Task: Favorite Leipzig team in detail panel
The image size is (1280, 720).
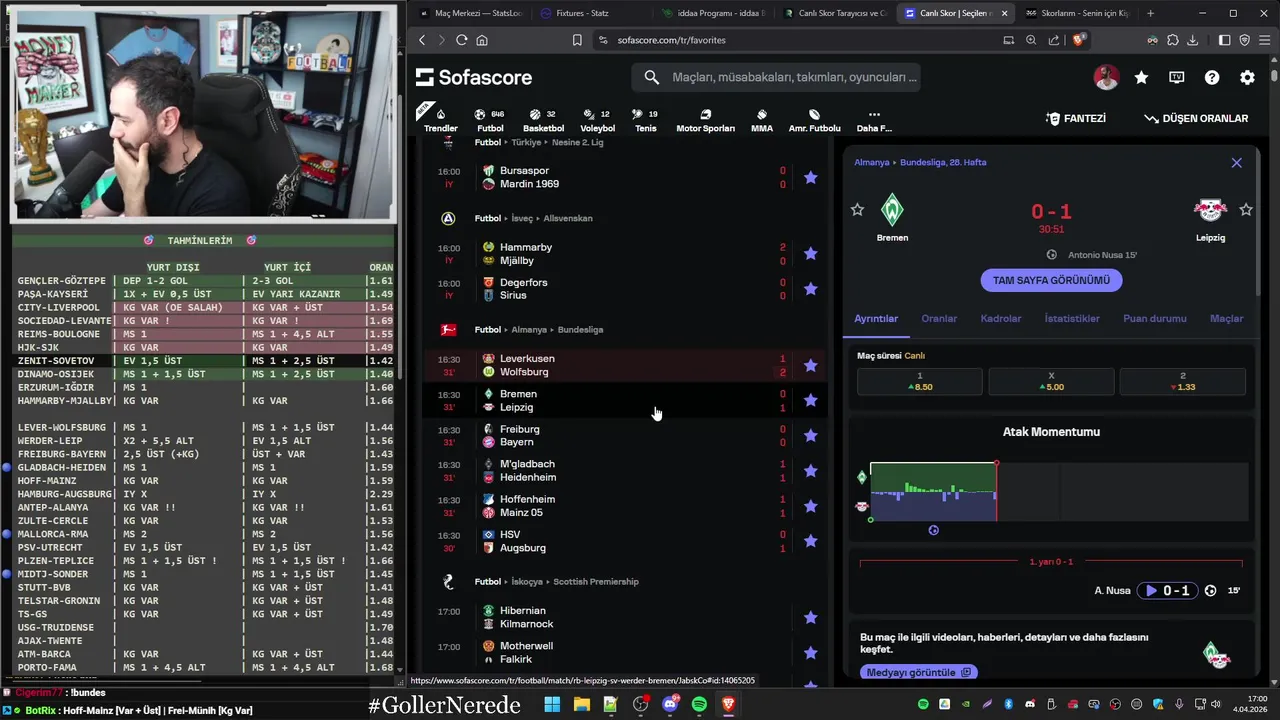Action: [x=1245, y=210]
